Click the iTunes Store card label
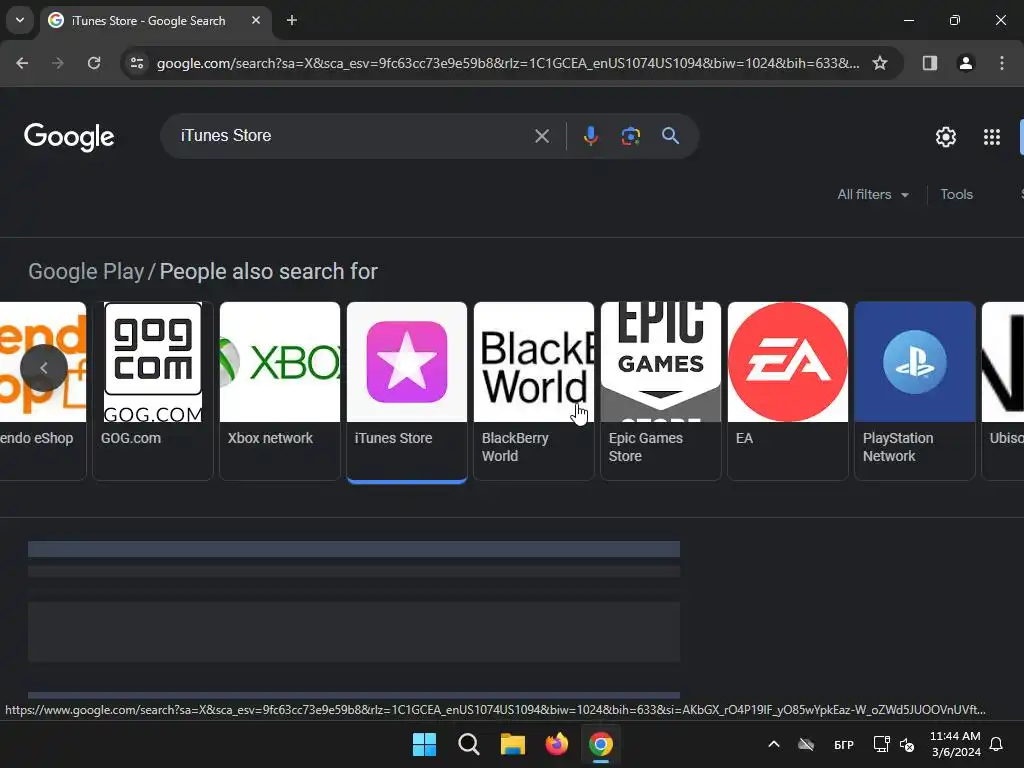The width and height of the screenshot is (1024, 768). 393,438
